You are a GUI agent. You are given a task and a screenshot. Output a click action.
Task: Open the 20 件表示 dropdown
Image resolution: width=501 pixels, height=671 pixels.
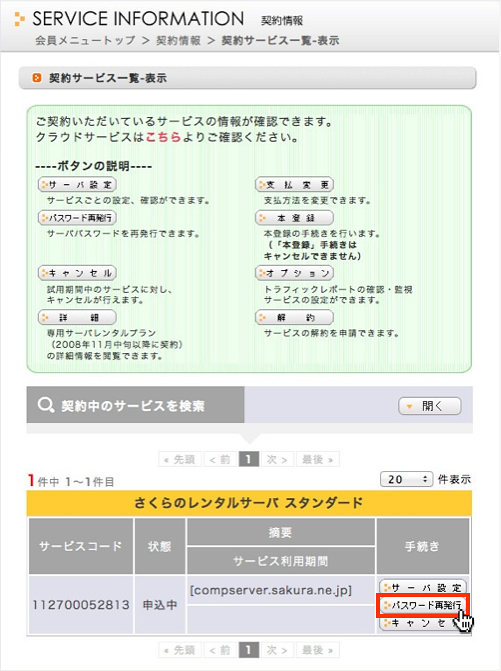click(405, 479)
